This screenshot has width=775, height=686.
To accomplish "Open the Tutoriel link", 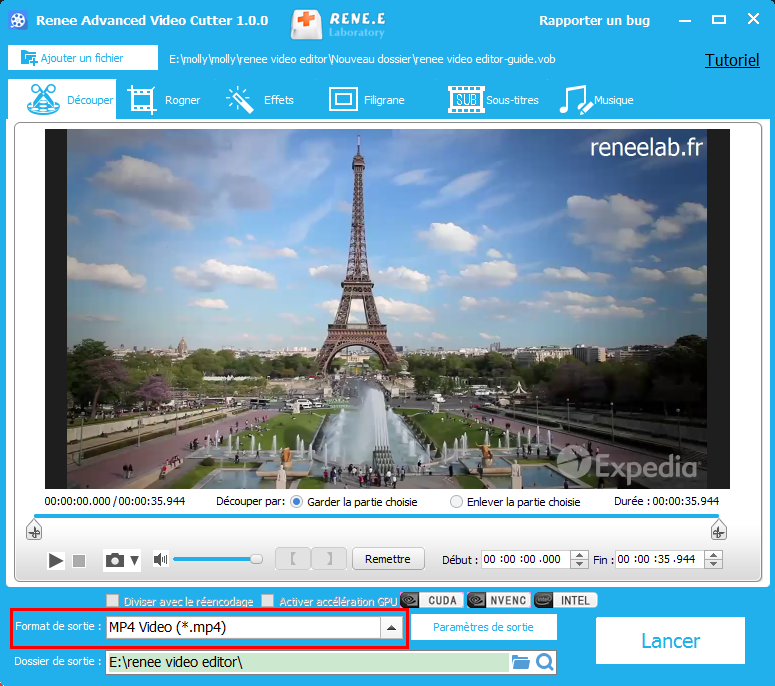I will (732, 60).
